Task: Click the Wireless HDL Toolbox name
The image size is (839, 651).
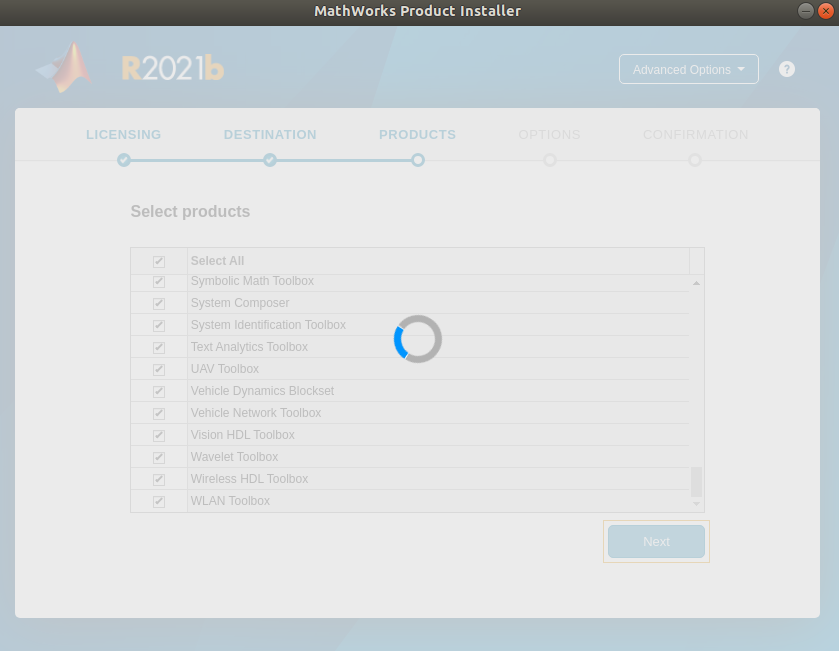Action: [249, 478]
